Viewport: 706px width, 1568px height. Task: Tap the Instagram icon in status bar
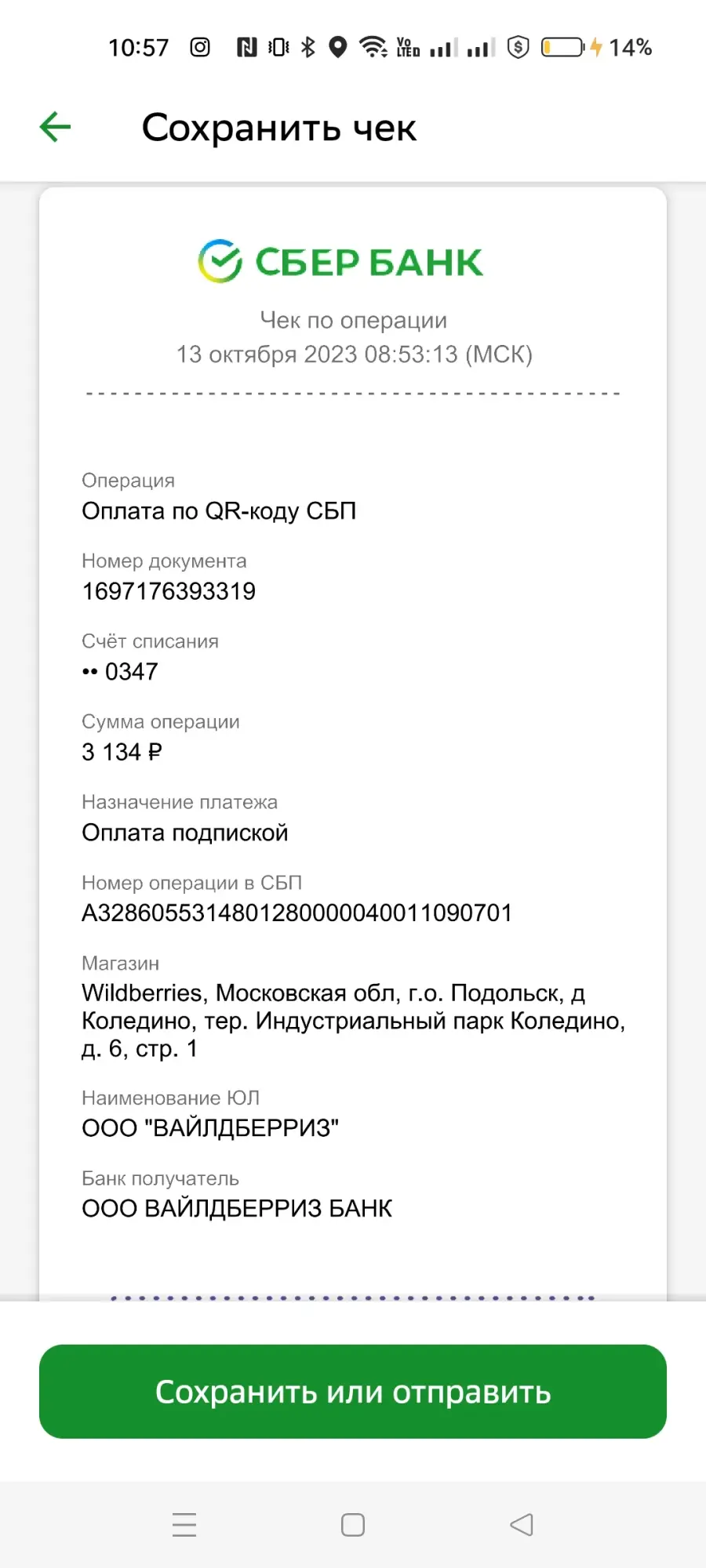click(x=200, y=48)
